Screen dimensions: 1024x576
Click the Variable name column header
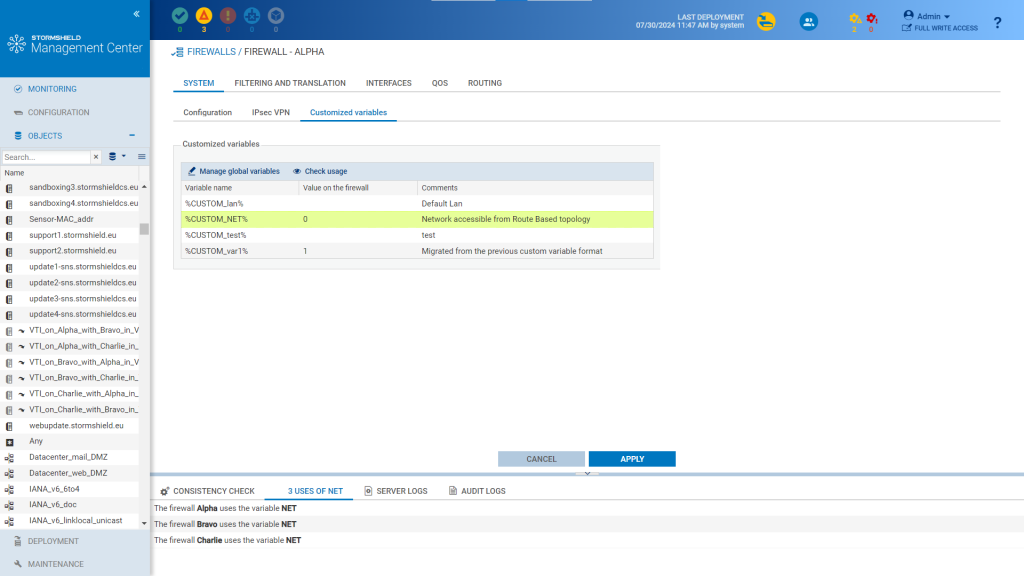(240, 188)
